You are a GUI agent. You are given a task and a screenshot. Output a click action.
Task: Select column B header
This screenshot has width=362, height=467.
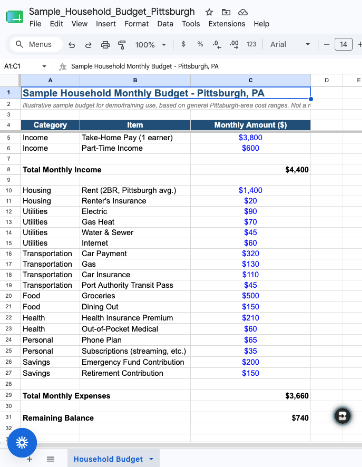[135, 80]
